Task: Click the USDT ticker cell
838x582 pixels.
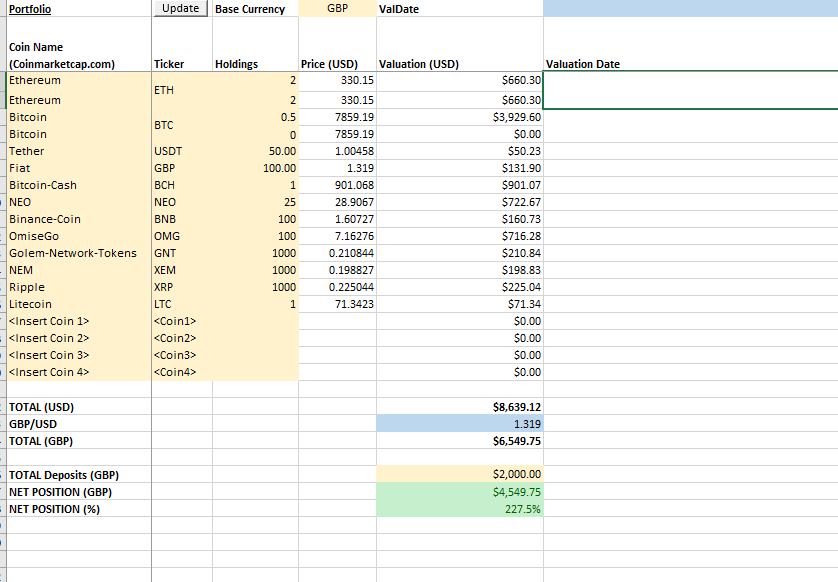Action: point(182,151)
